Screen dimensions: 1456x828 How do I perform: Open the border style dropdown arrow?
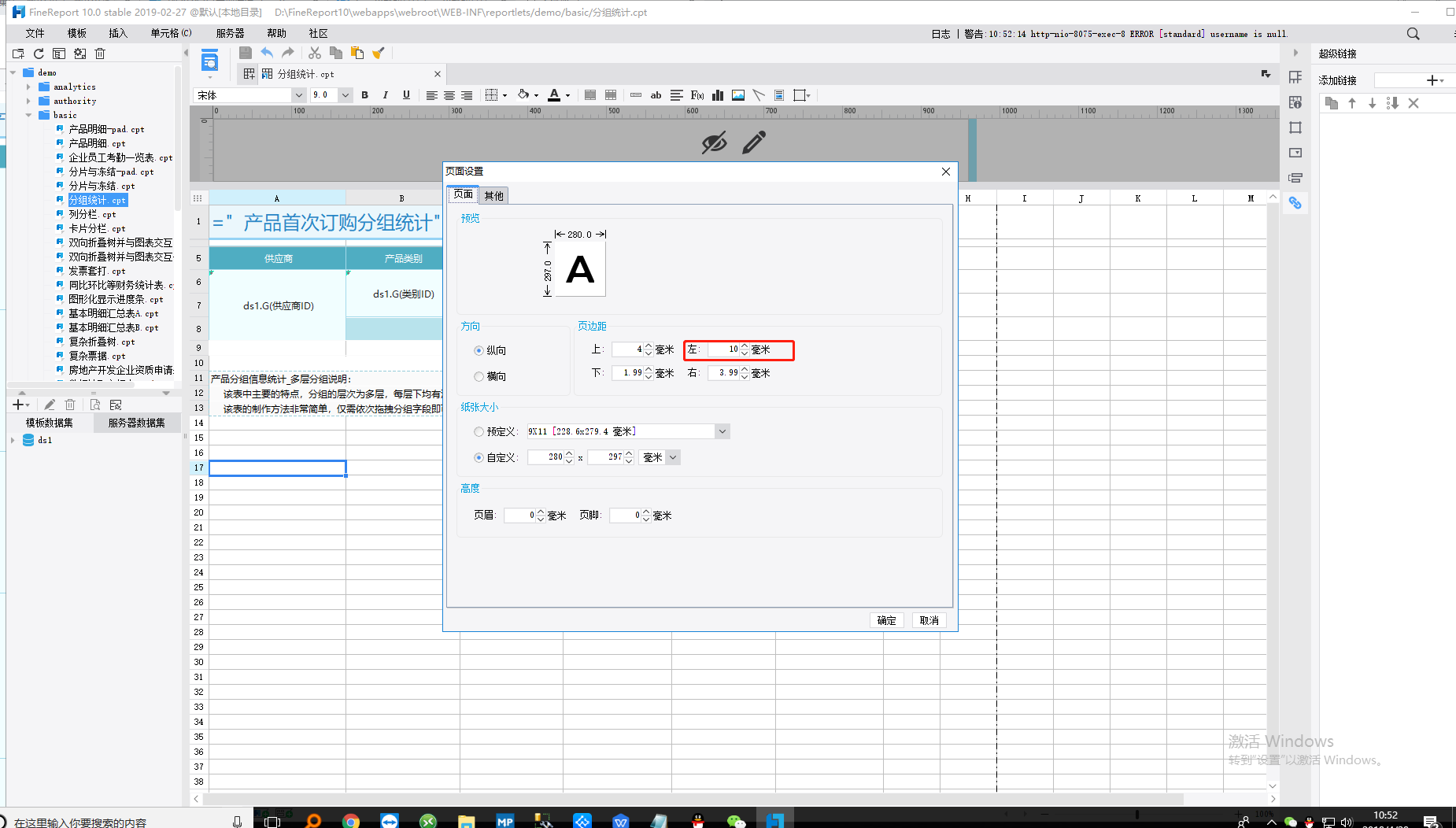click(504, 96)
